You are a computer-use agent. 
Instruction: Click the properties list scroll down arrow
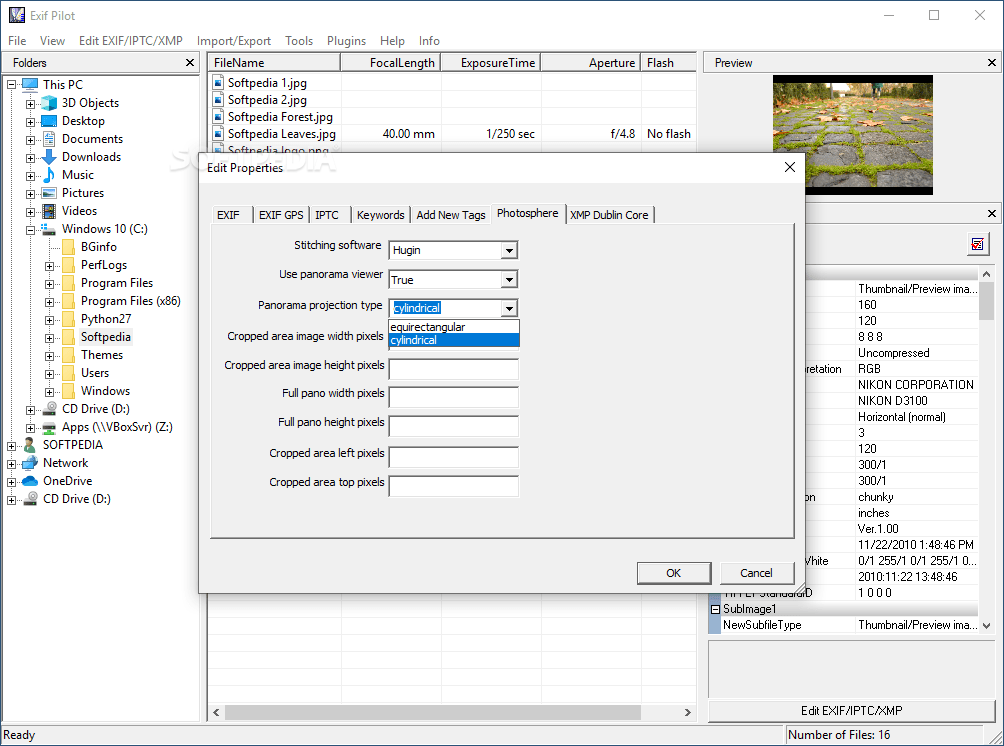click(x=987, y=626)
